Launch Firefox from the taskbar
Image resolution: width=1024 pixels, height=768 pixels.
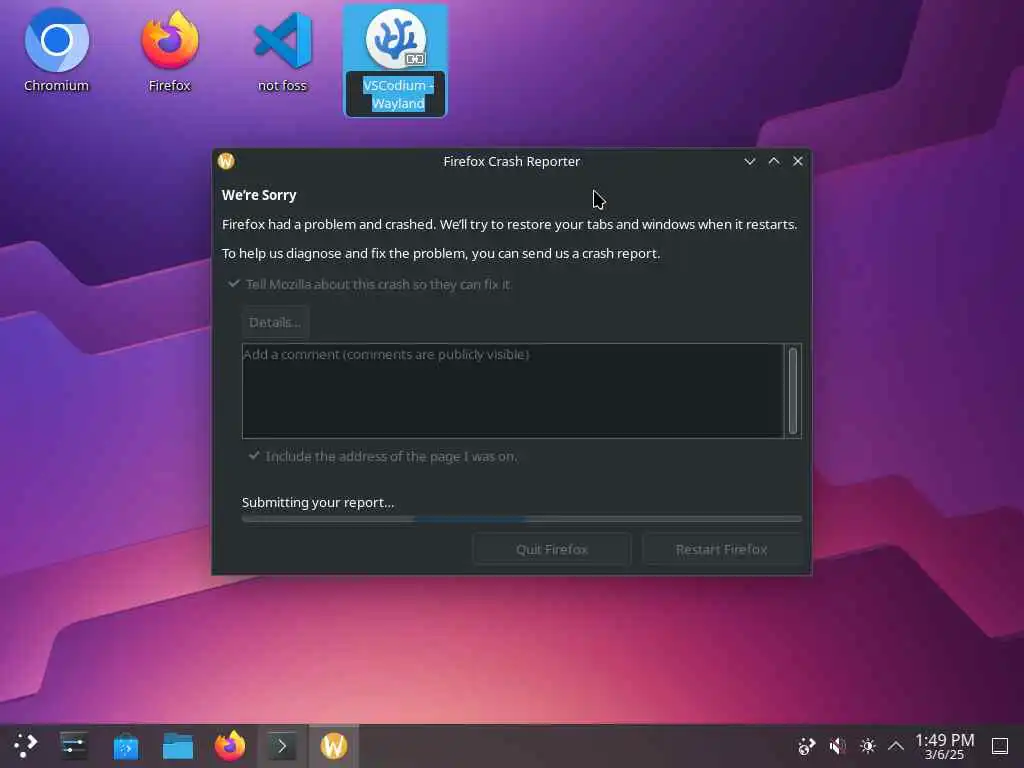pos(230,746)
